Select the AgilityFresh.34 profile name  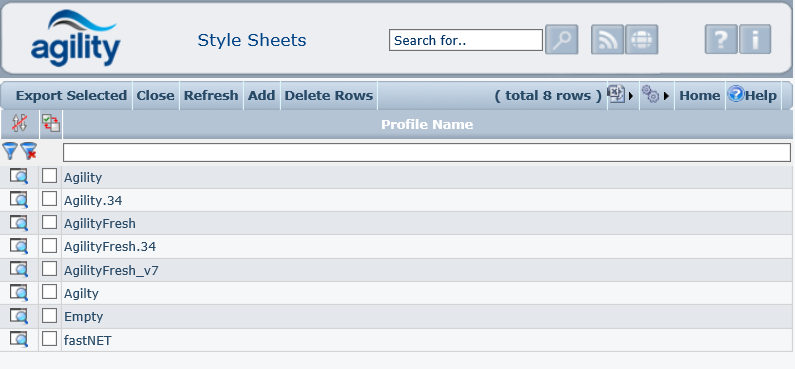coord(110,247)
